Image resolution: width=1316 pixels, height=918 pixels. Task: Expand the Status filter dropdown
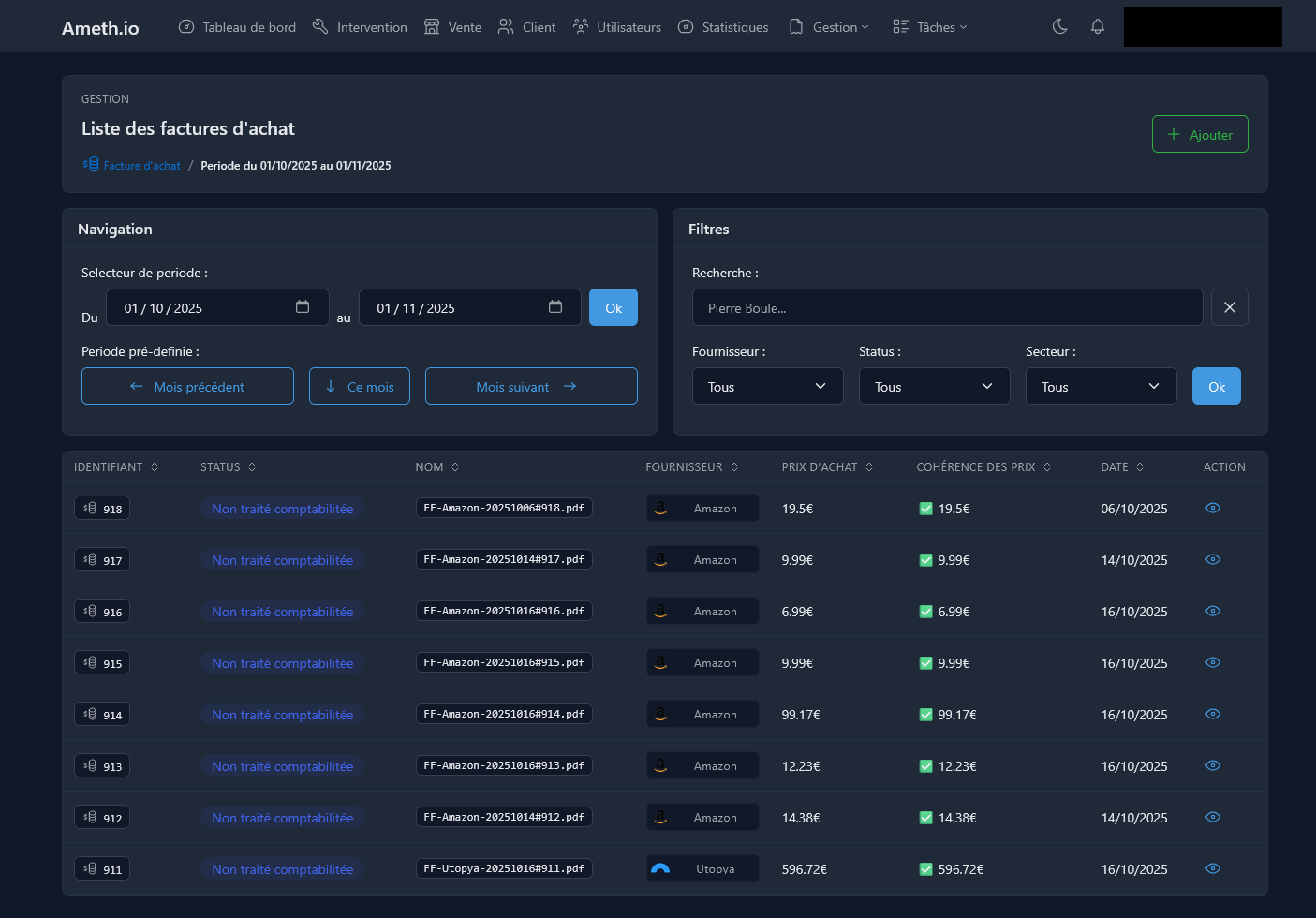[934, 386]
